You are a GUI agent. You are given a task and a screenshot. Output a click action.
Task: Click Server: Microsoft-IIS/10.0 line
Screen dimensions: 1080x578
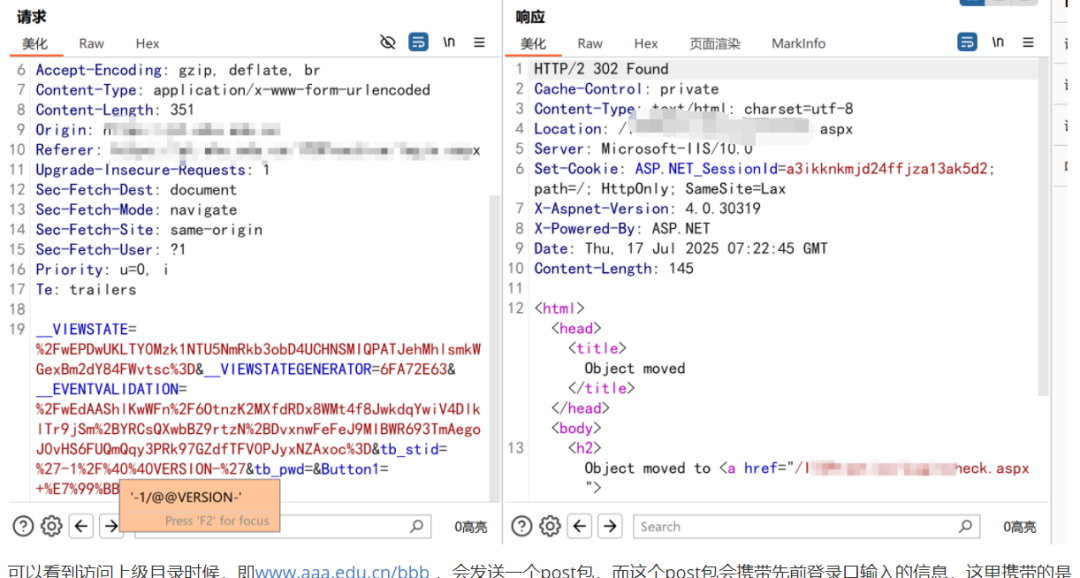[643, 149]
